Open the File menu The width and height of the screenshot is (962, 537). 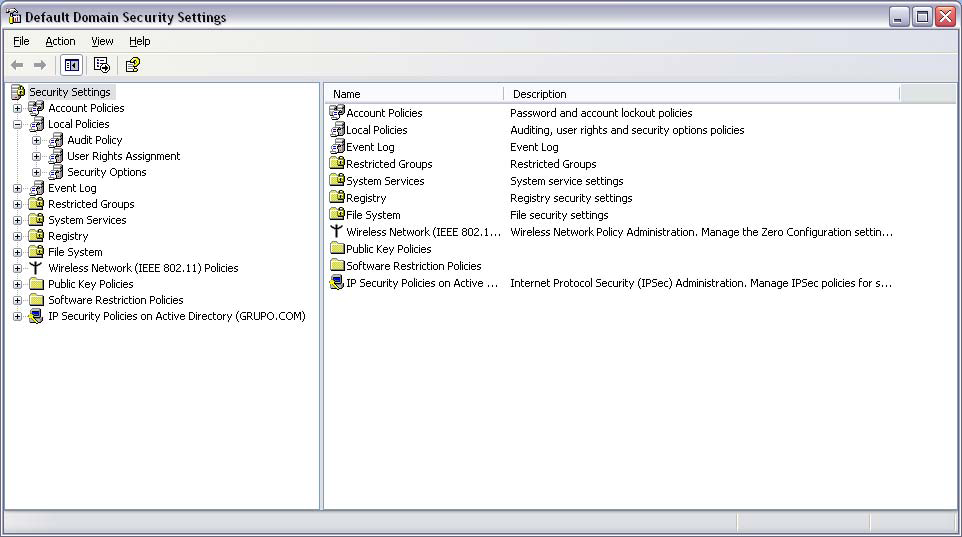click(x=21, y=41)
